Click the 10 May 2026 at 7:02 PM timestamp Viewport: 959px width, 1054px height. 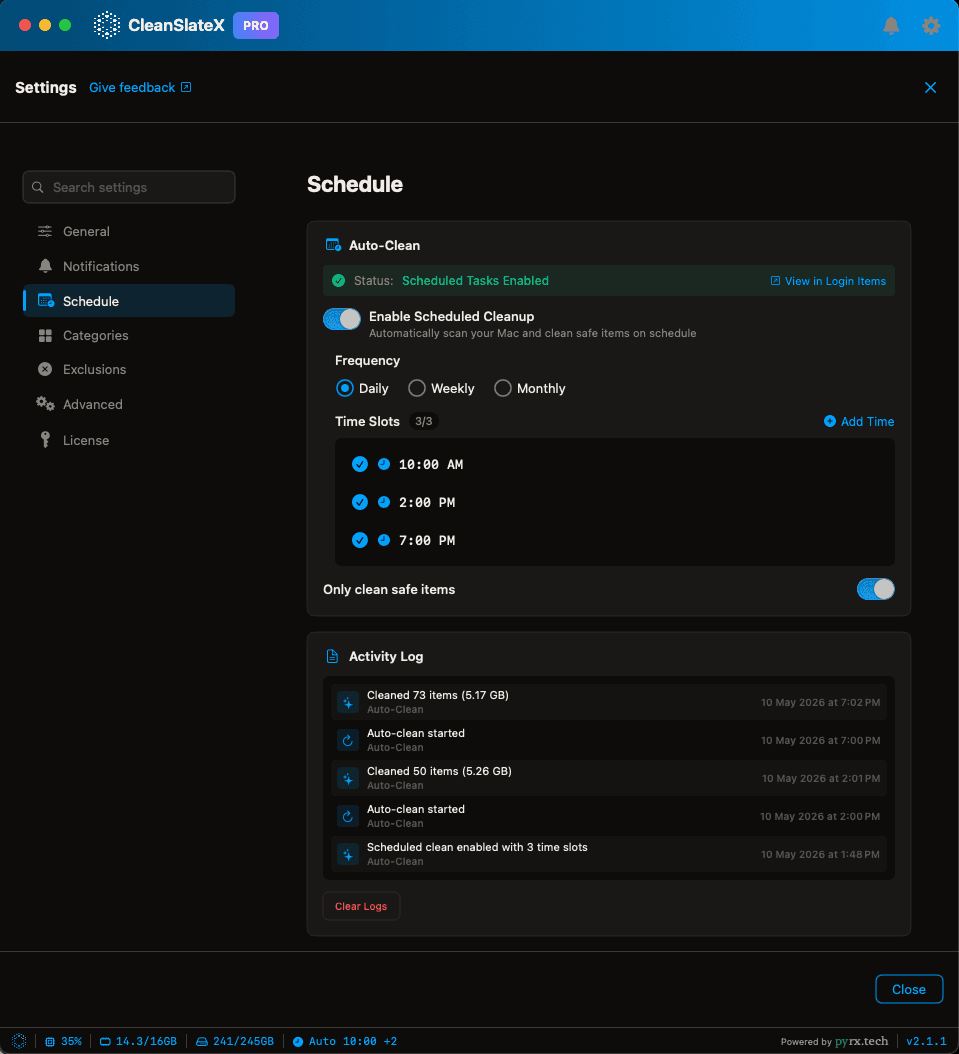point(821,702)
